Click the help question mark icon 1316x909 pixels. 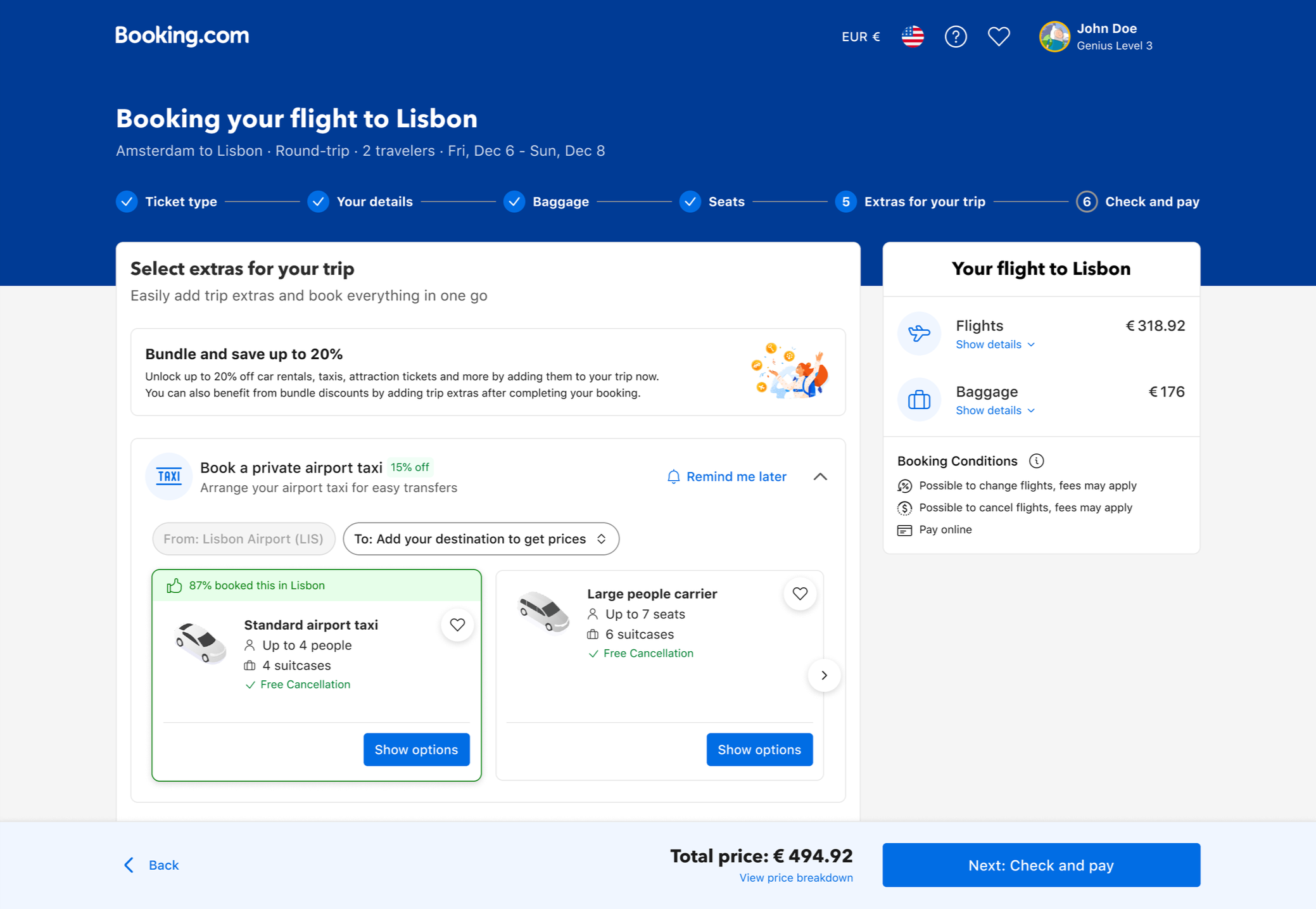[955, 37]
